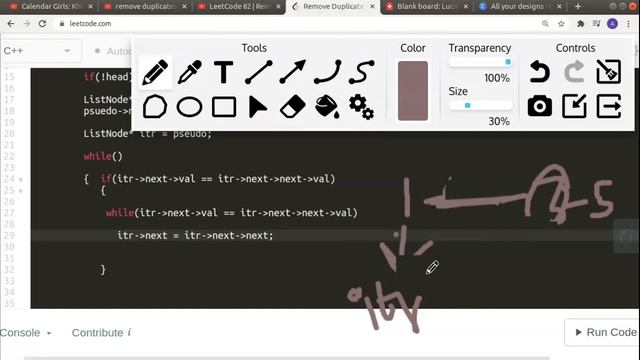Select the Eyedropper color picker tool

pyautogui.click(x=189, y=72)
